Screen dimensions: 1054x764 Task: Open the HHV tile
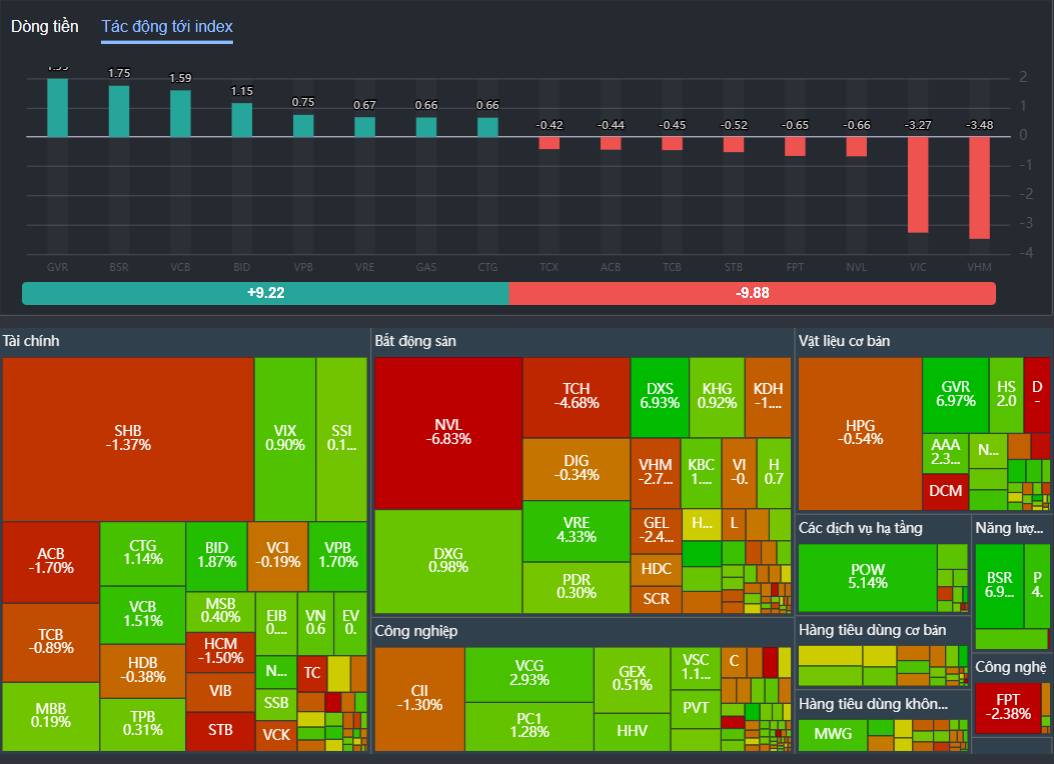tap(632, 732)
